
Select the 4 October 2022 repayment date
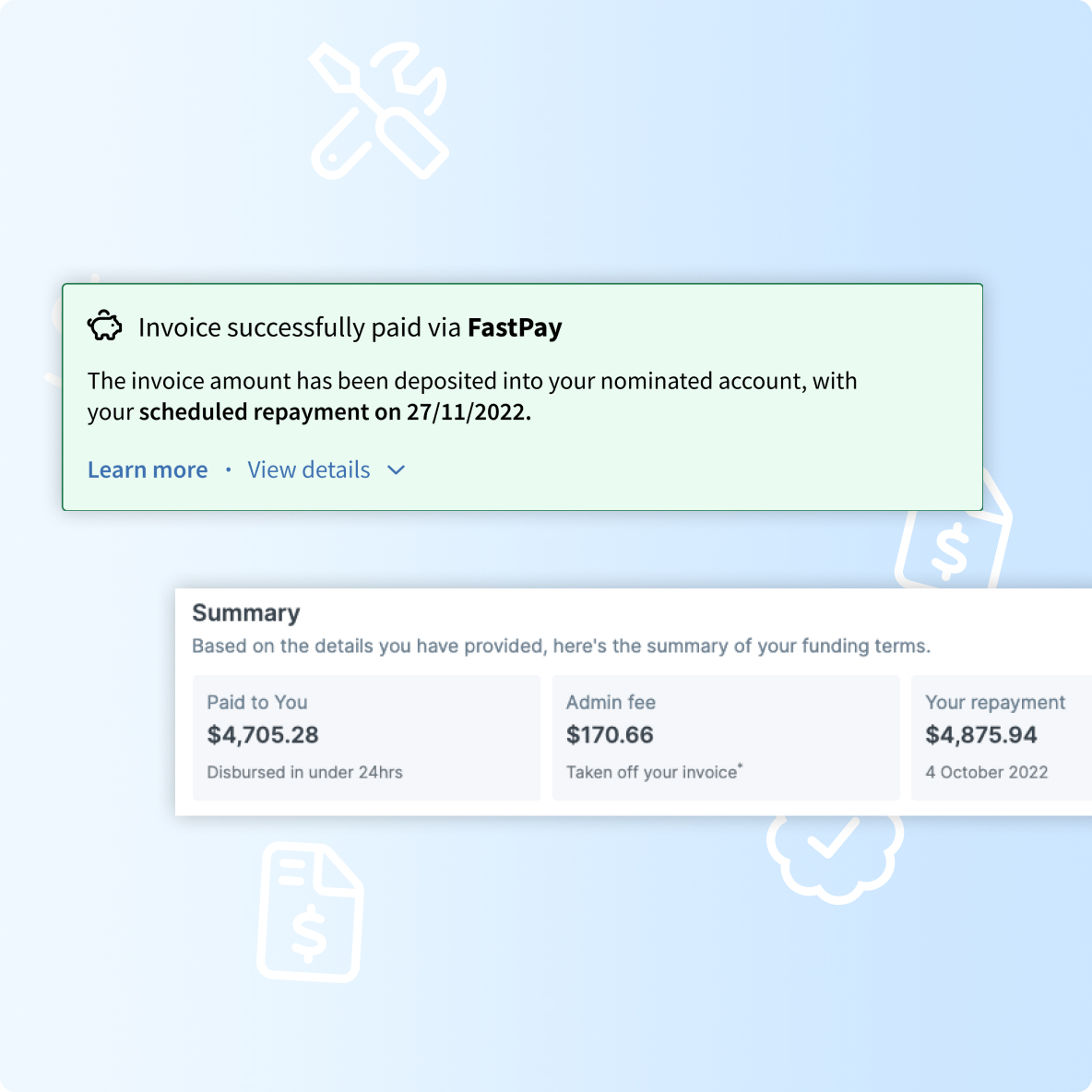coord(988,772)
